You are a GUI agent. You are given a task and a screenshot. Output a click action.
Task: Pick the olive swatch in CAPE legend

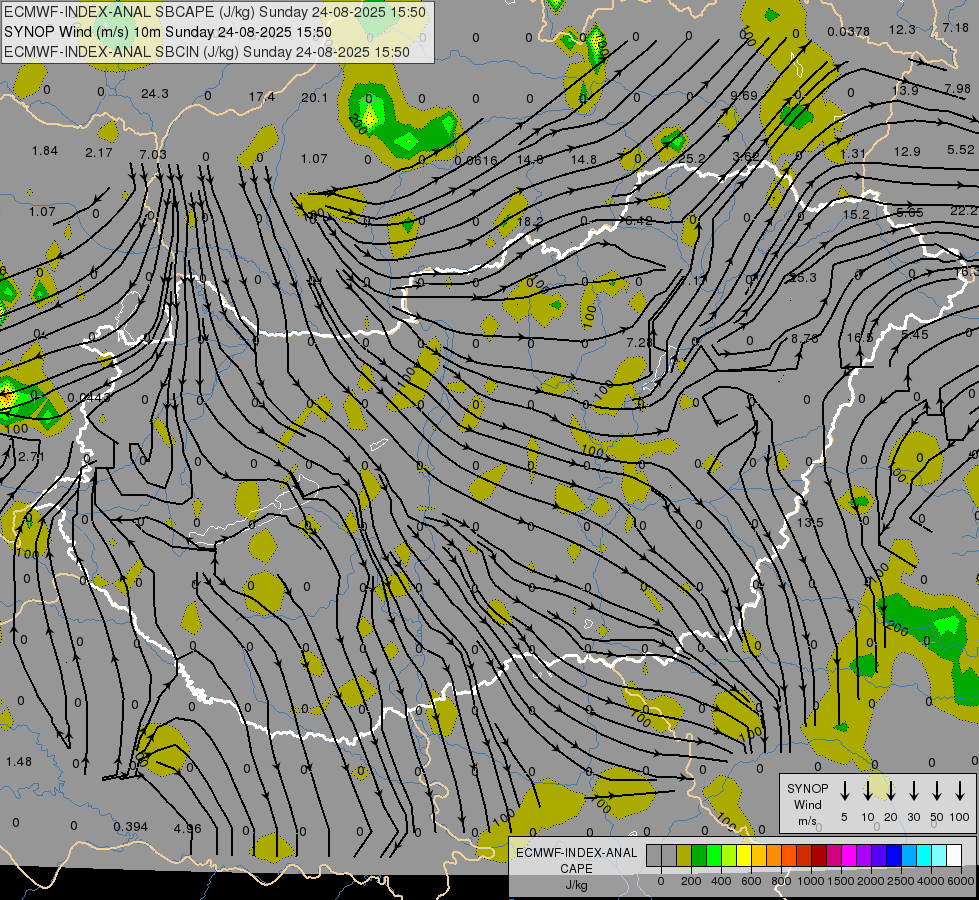point(684,856)
